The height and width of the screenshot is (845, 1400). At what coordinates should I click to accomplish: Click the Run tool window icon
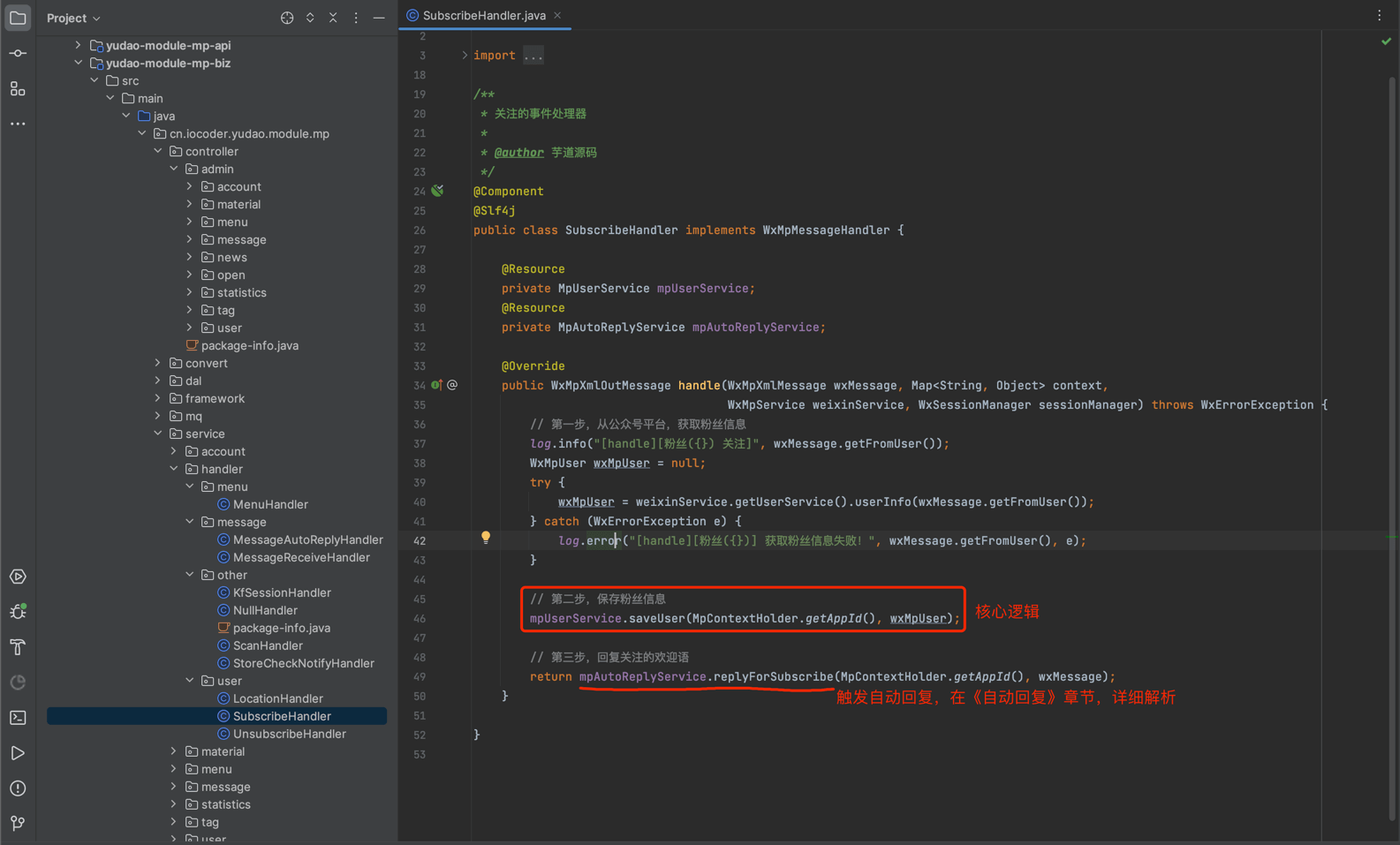[x=18, y=753]
